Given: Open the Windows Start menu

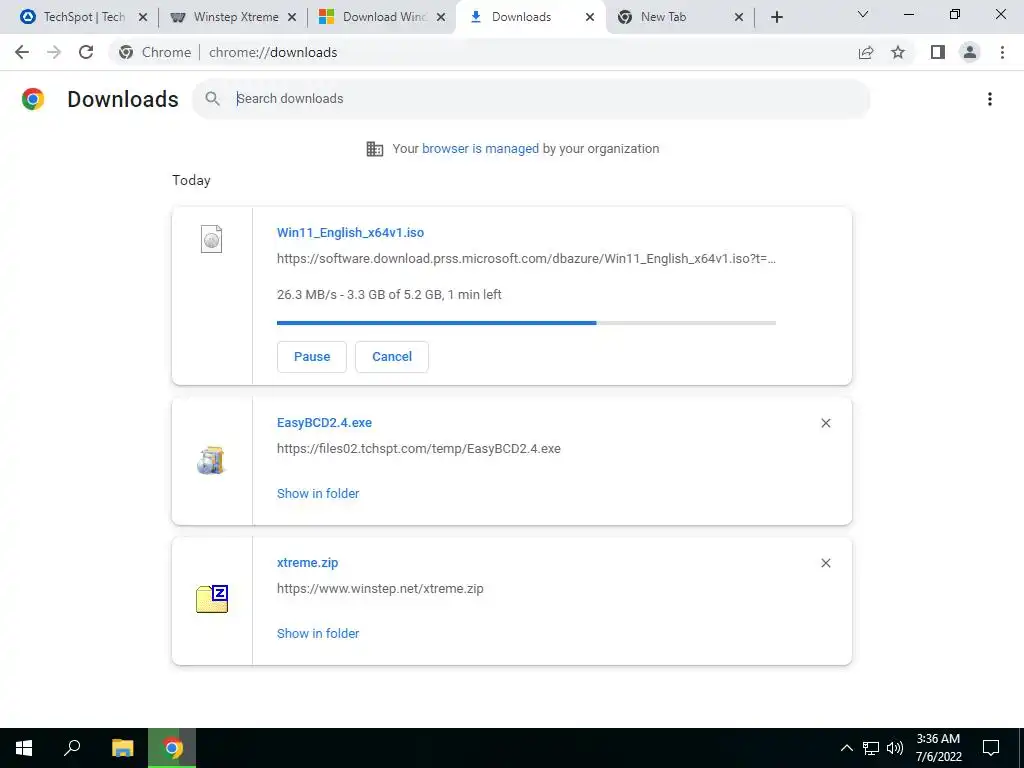Looking at the screenshot, I should 24,748.
